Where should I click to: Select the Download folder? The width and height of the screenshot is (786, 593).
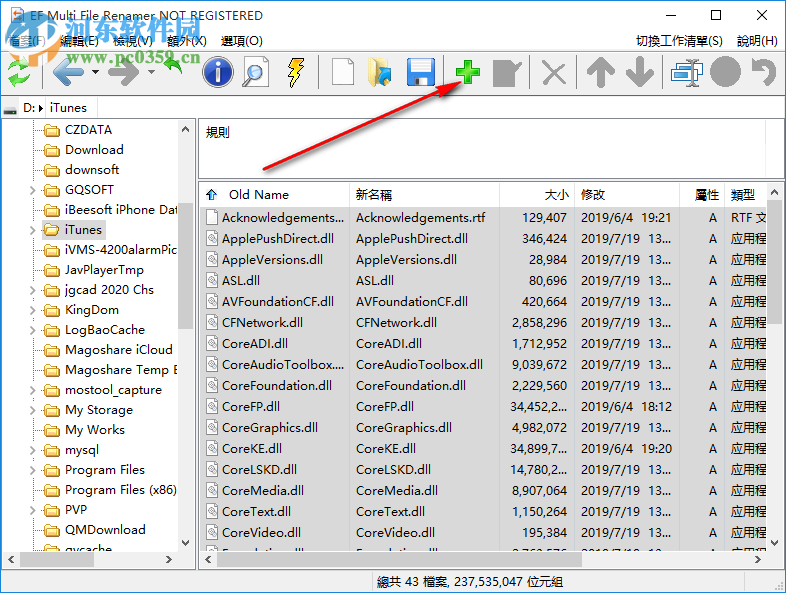tap(94, 150)
